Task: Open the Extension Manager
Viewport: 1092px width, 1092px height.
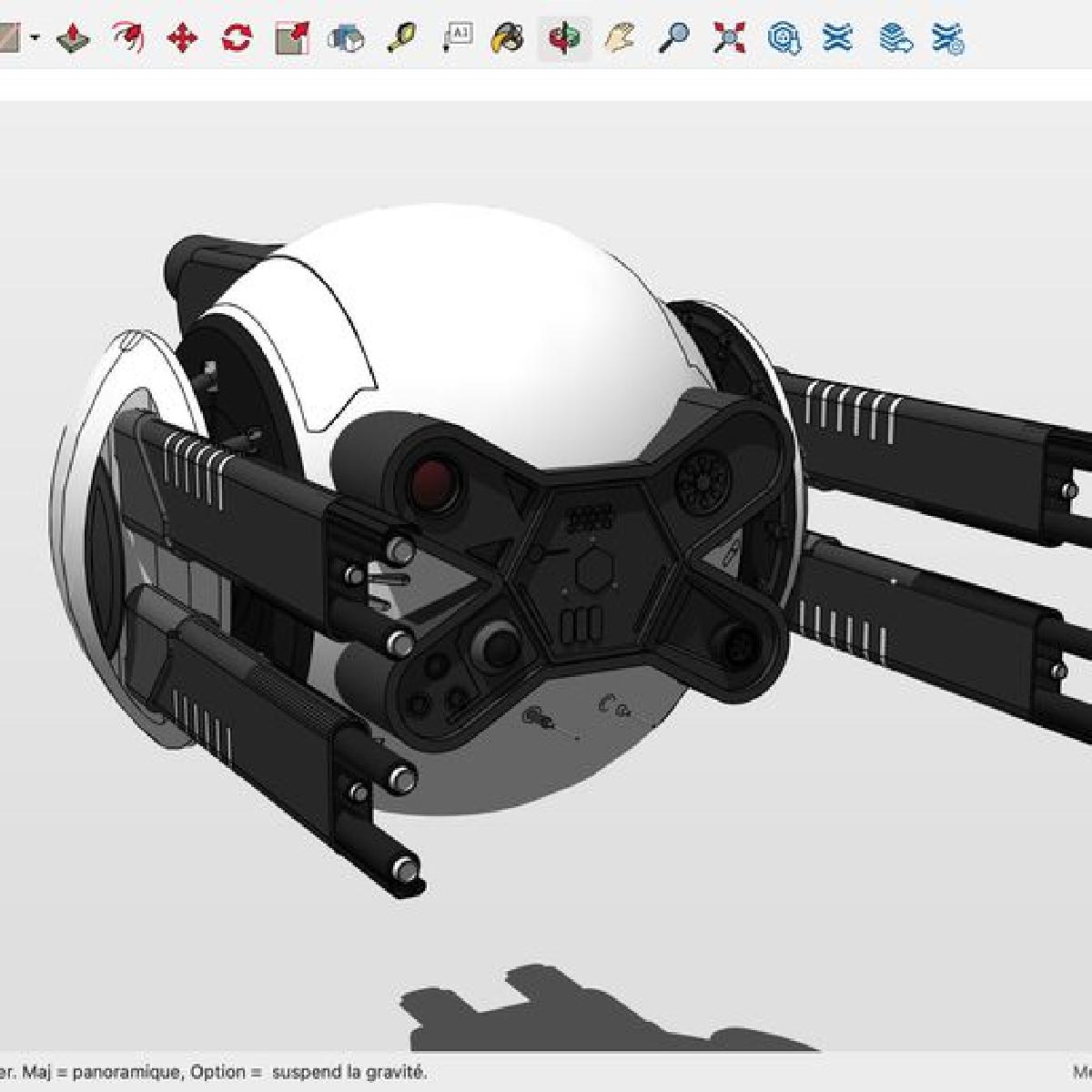Action: [x=948, y=38]
